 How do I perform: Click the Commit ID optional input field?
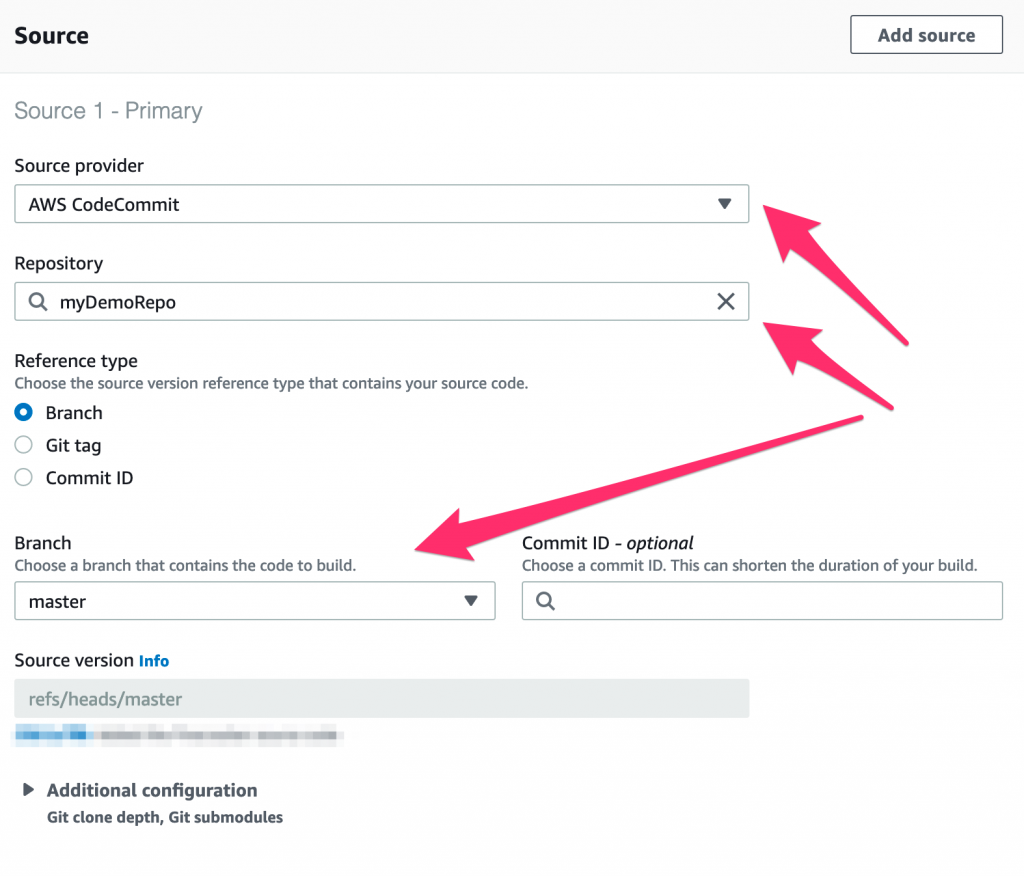click(763, 601)
